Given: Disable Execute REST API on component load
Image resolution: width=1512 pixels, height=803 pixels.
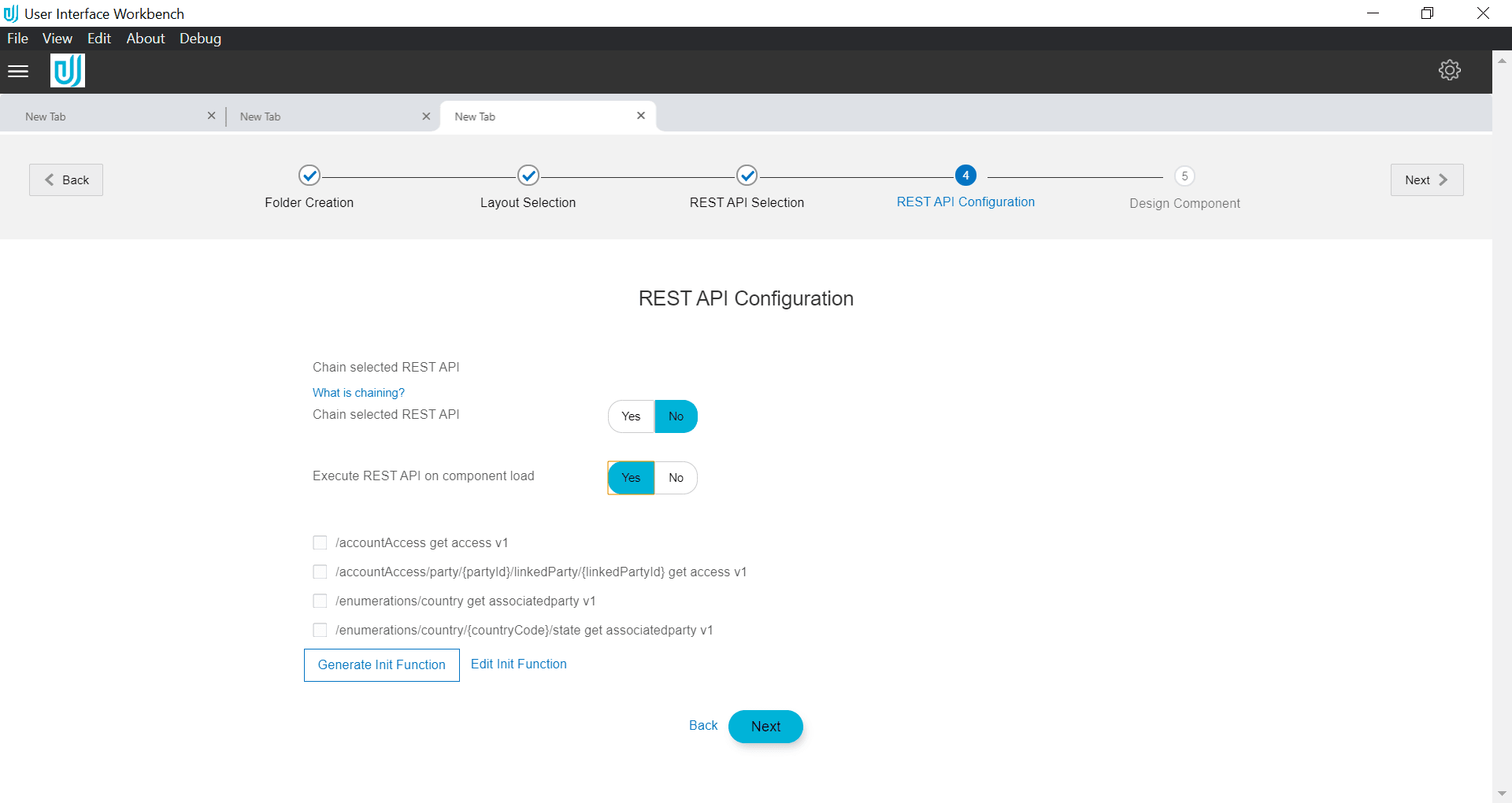Looking at the screenshot, I should pos(676,478).
